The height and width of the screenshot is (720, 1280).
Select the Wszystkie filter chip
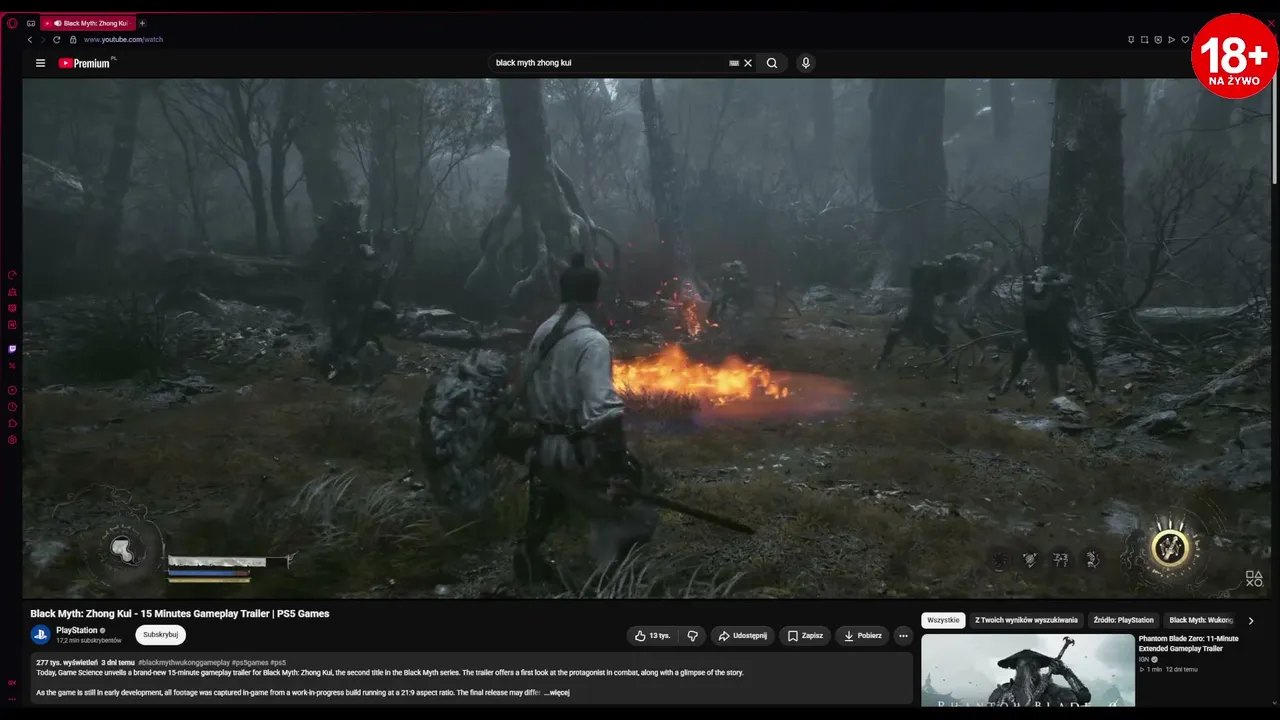point(943,620)
